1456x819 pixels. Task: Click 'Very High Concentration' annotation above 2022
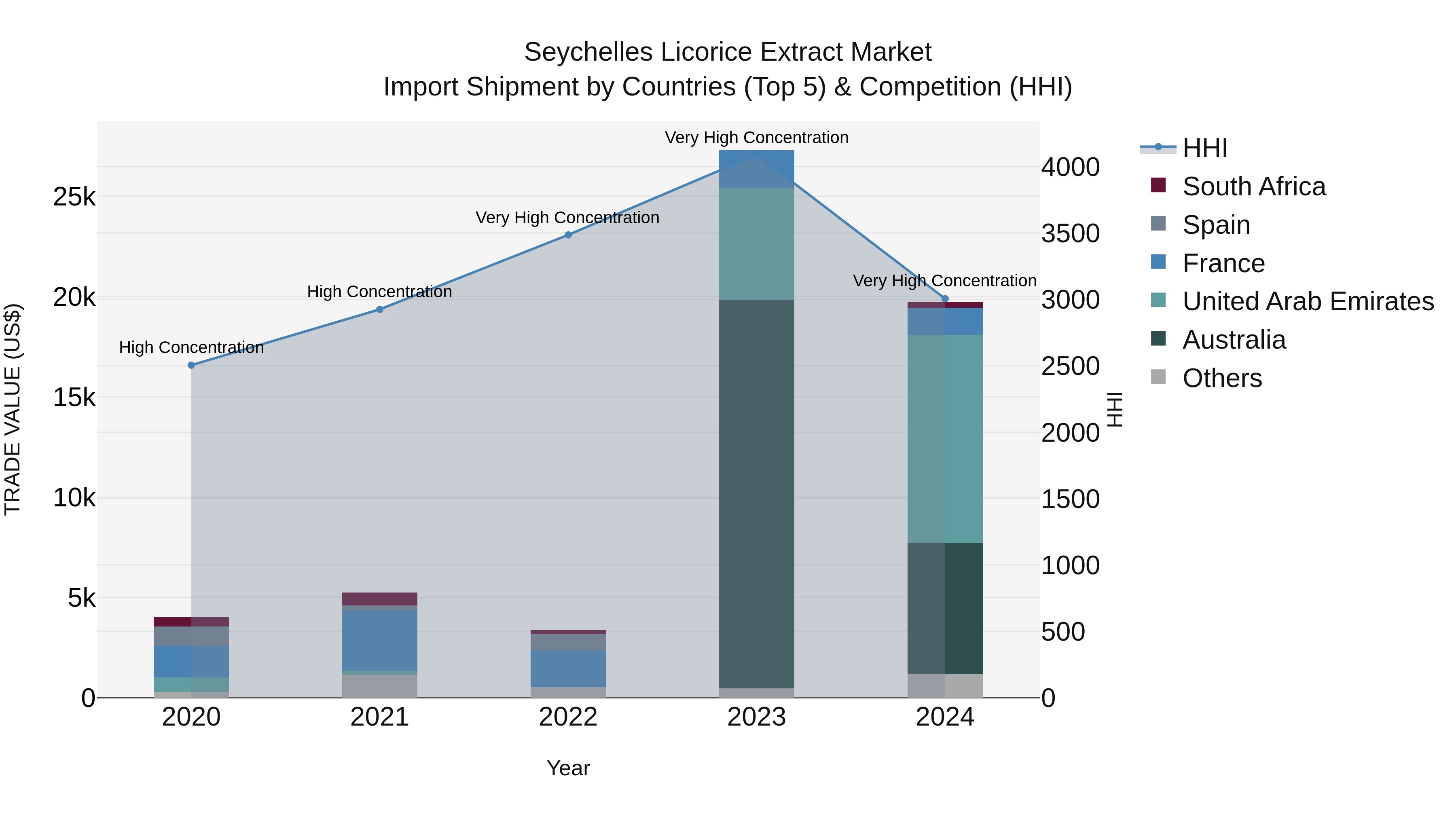567,218
